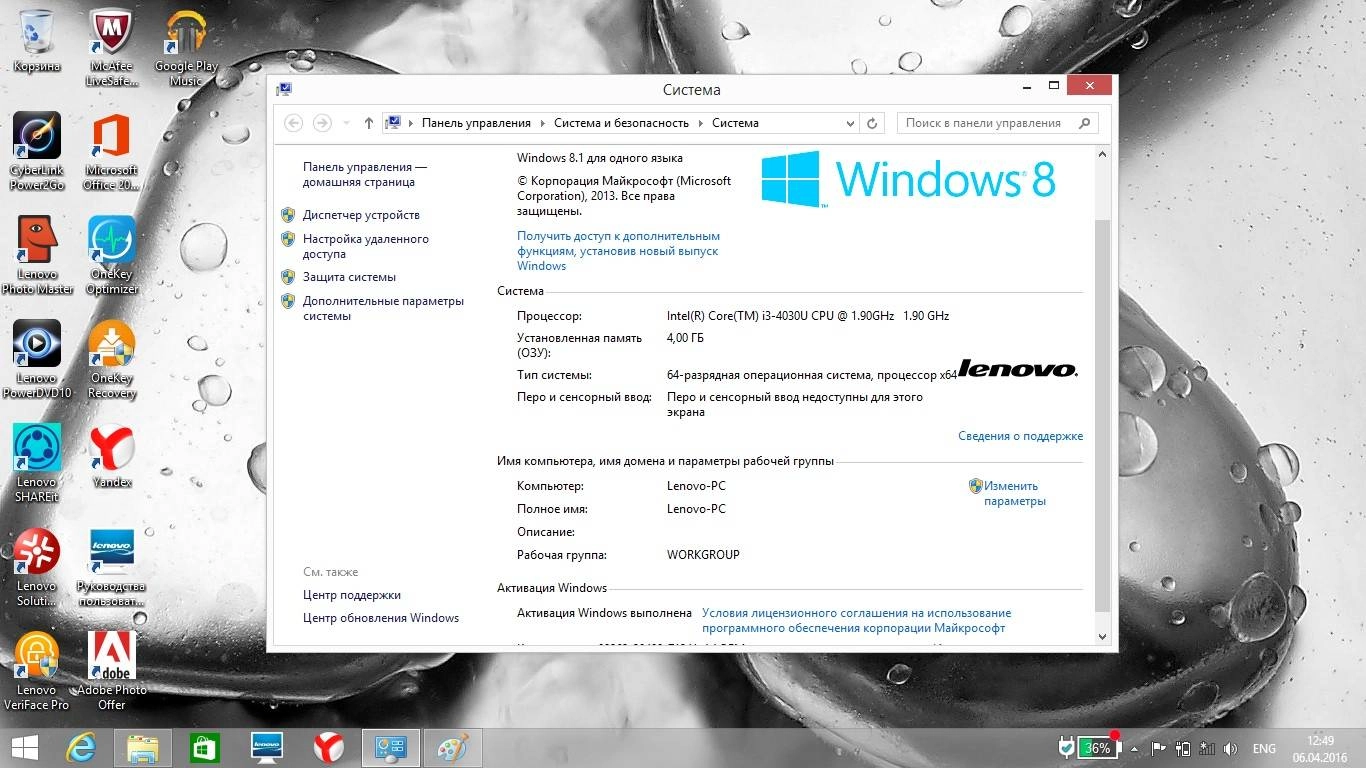Open Microsoft license terms link
Image resolution: width=1366 pixels, height=768 pixels.
(x=856, y=621)
